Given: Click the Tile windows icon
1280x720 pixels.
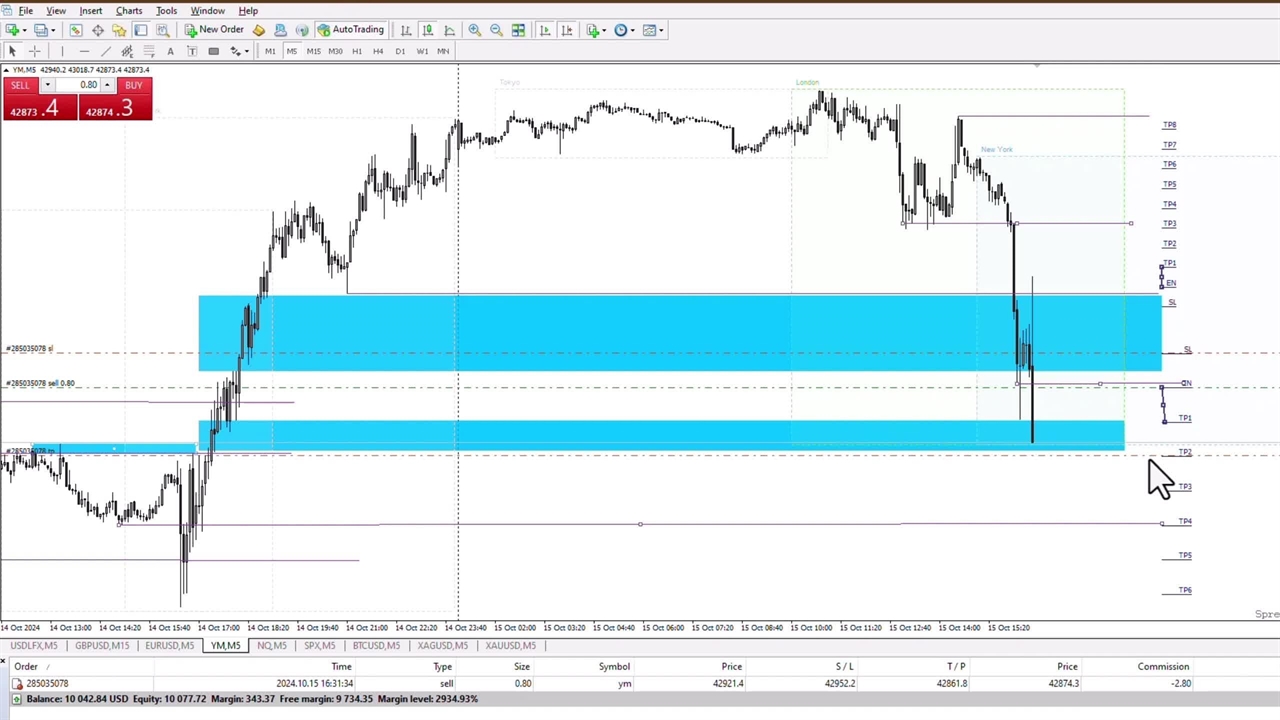Looking at the screenshot, I should pyautogui.click(x=518, y=30).
